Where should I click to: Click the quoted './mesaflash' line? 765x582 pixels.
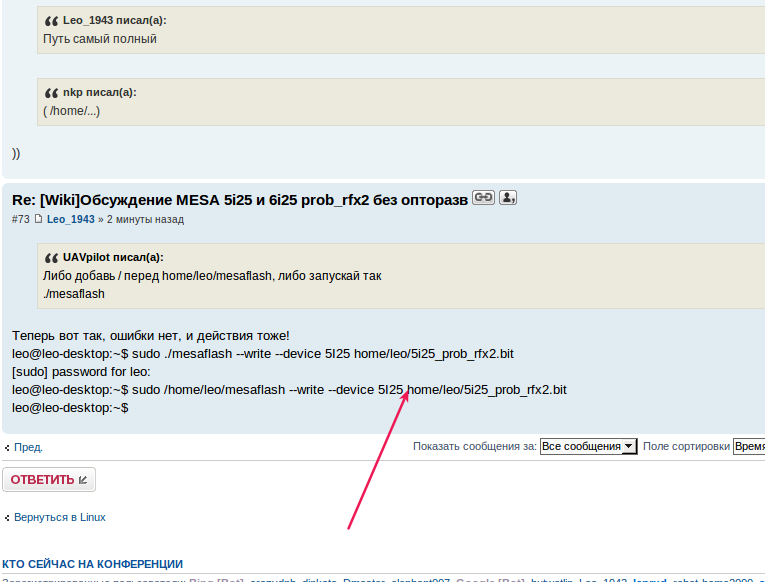(74, 294)
